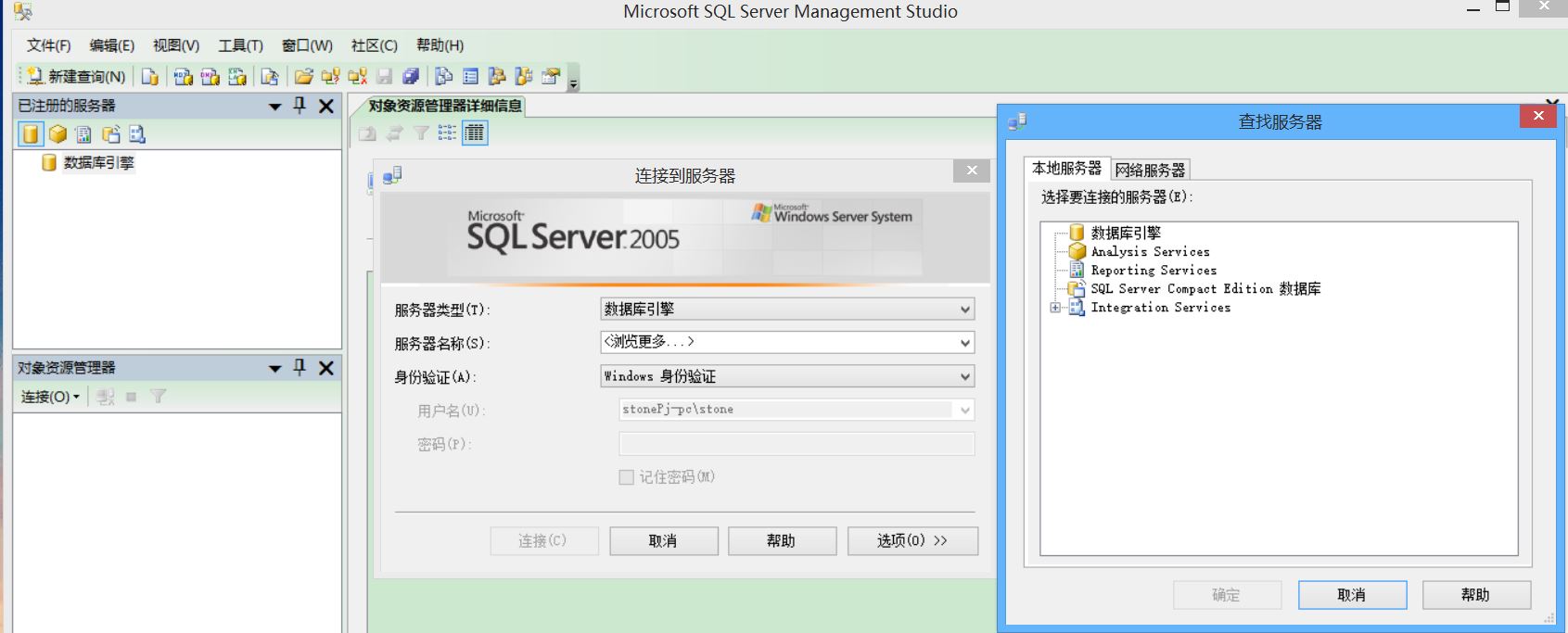Open the 用户名 dropdown showing stonePj-pc\stone
Screen dimensions: 1568x633
point(796,410)
